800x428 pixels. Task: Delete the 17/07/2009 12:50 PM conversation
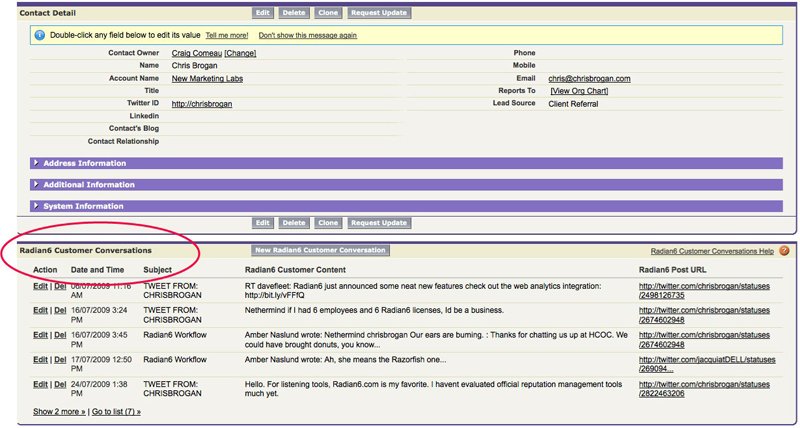[60, 360]
